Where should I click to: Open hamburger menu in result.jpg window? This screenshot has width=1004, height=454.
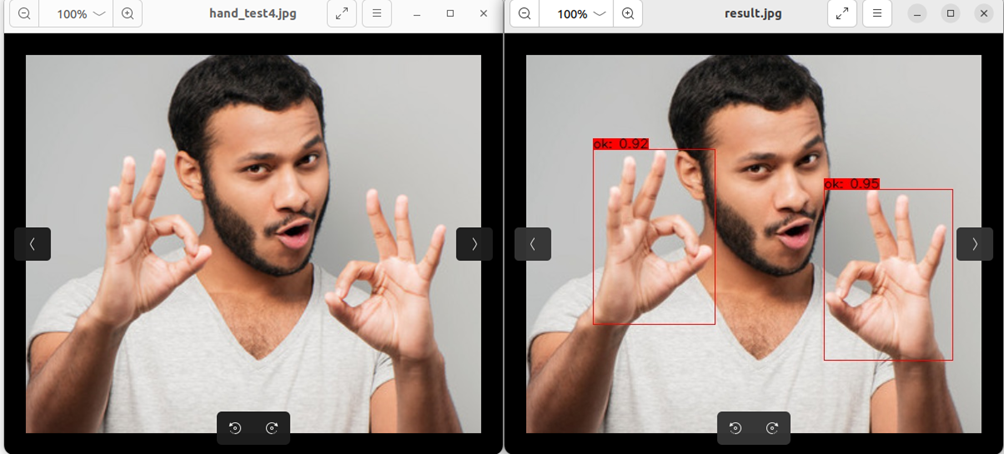(x=877, y=13)
